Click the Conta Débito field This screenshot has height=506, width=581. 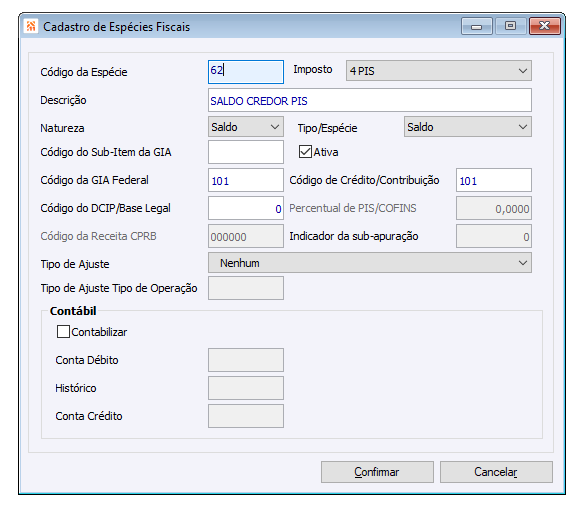tap(246, 360)
